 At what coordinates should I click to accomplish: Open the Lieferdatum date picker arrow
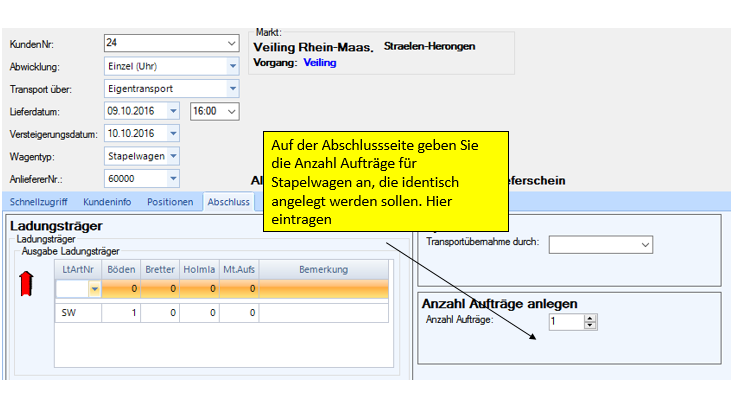(173, 111)
